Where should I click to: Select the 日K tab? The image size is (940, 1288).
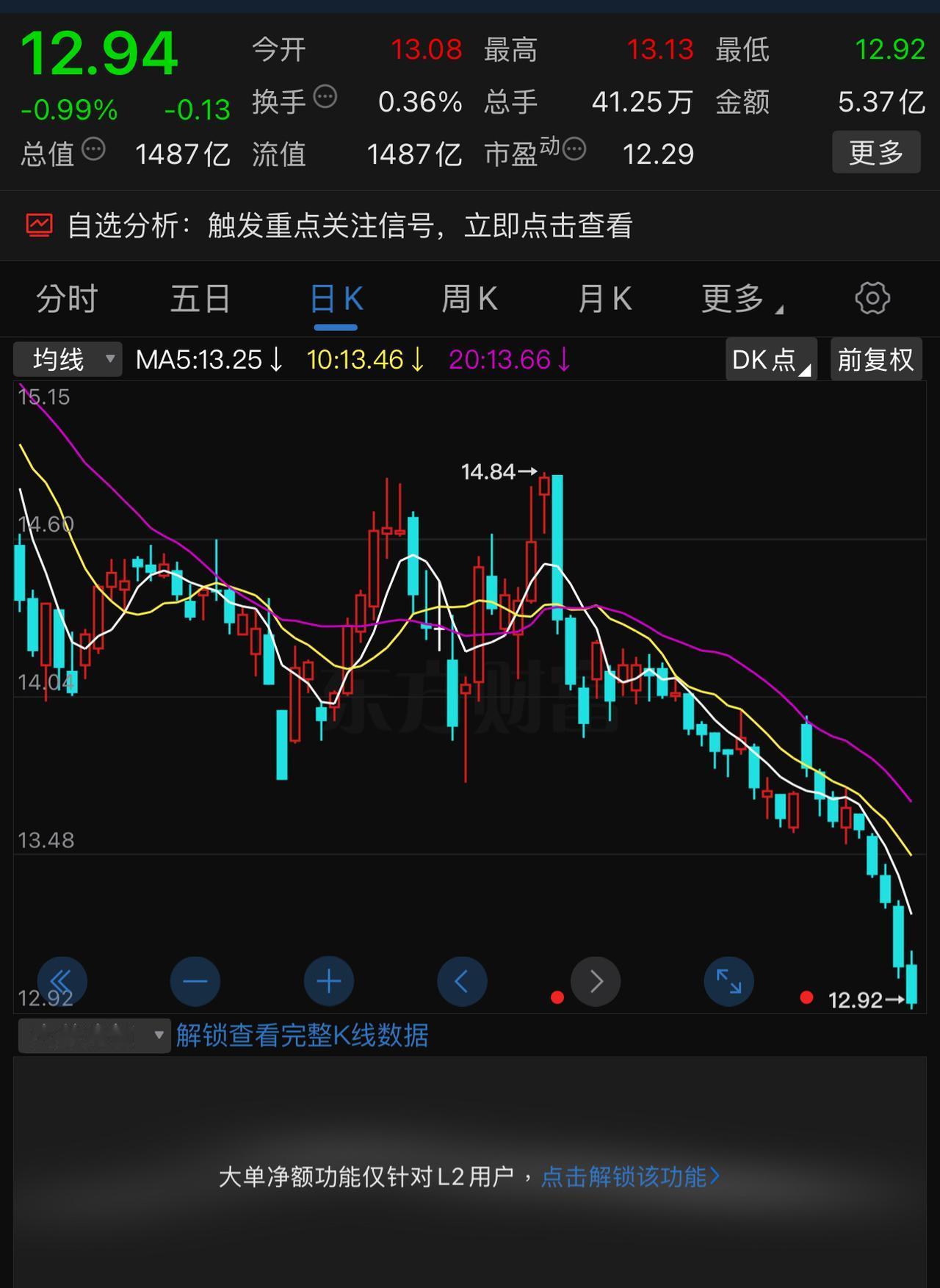(x=336, y=299)
